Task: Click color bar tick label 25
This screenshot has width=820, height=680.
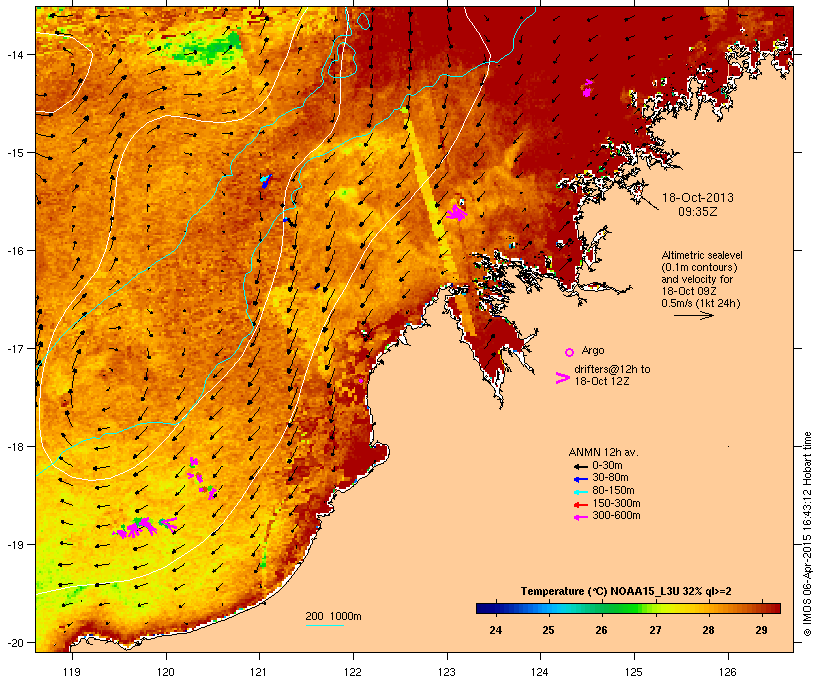Action: [548, 630]
